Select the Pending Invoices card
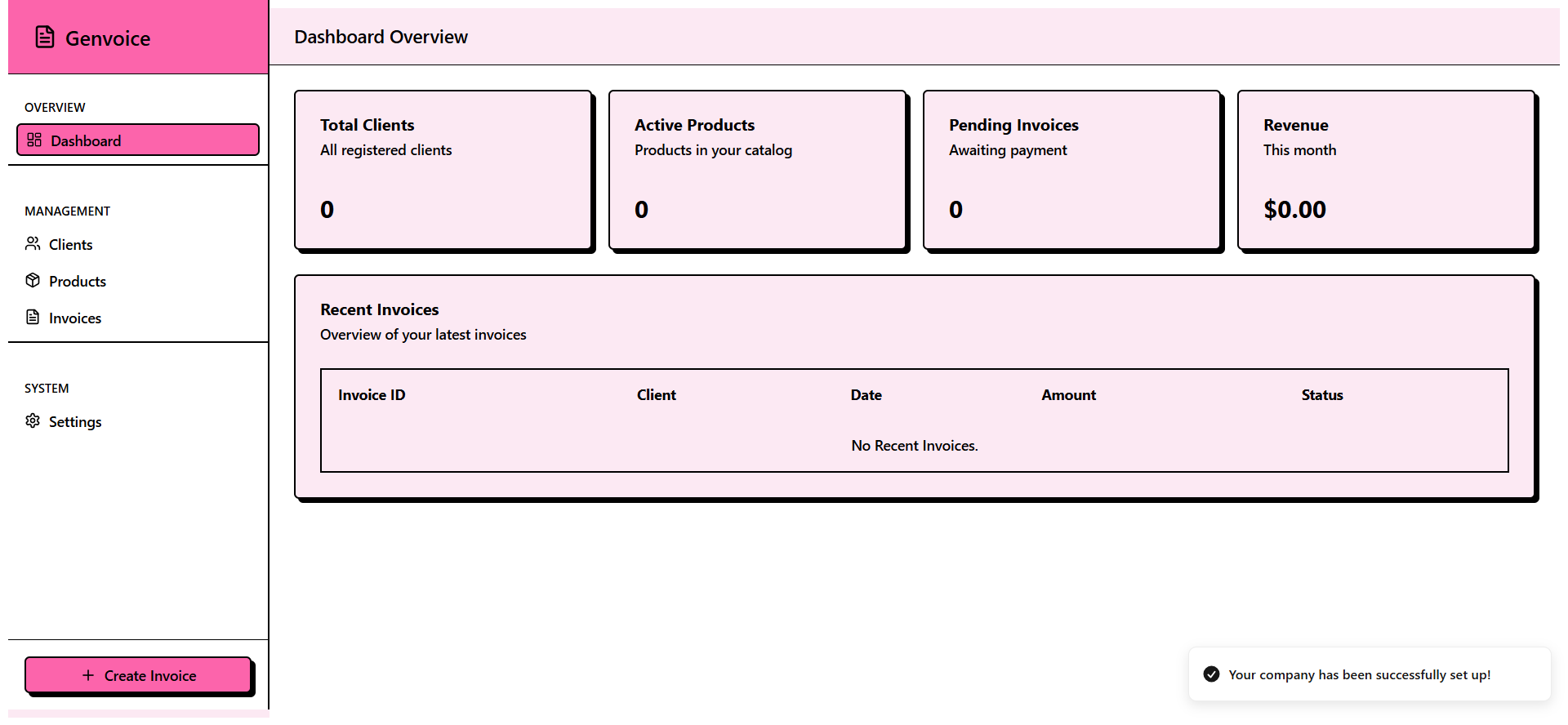Image resolution: width=1568 pixels, height=725 pixels. pos(1072,170)
